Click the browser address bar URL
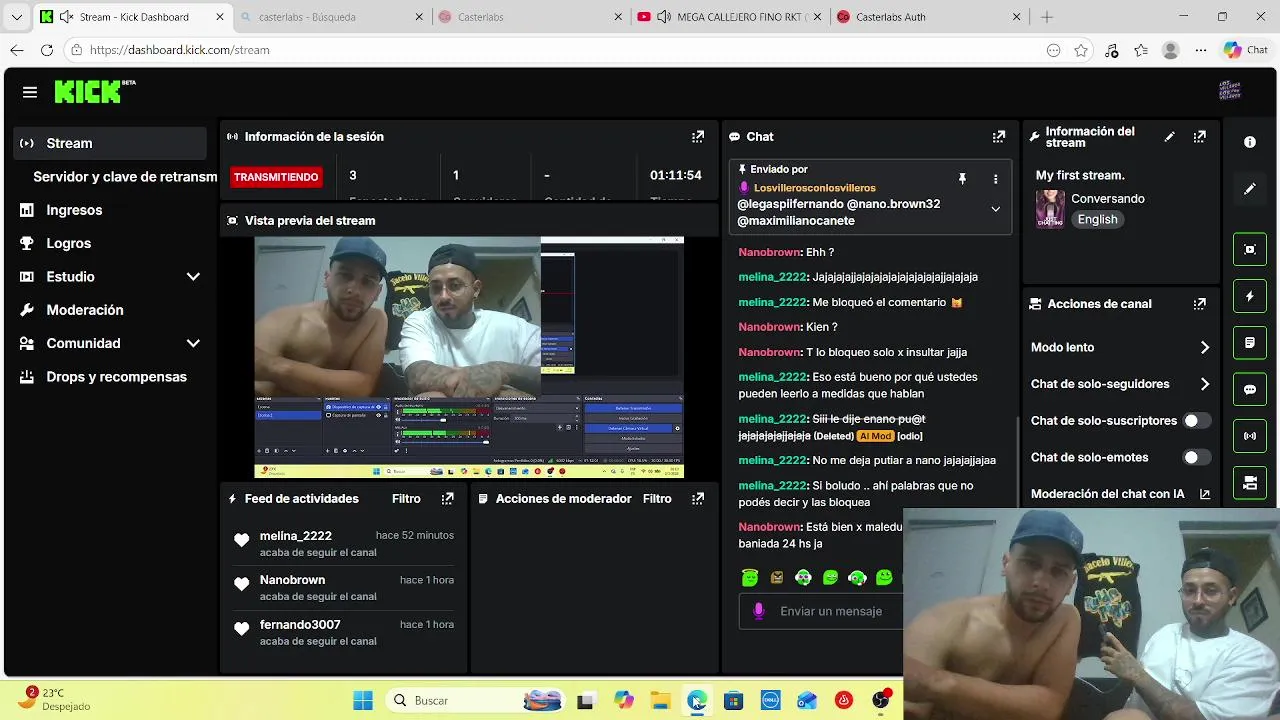 179,50
